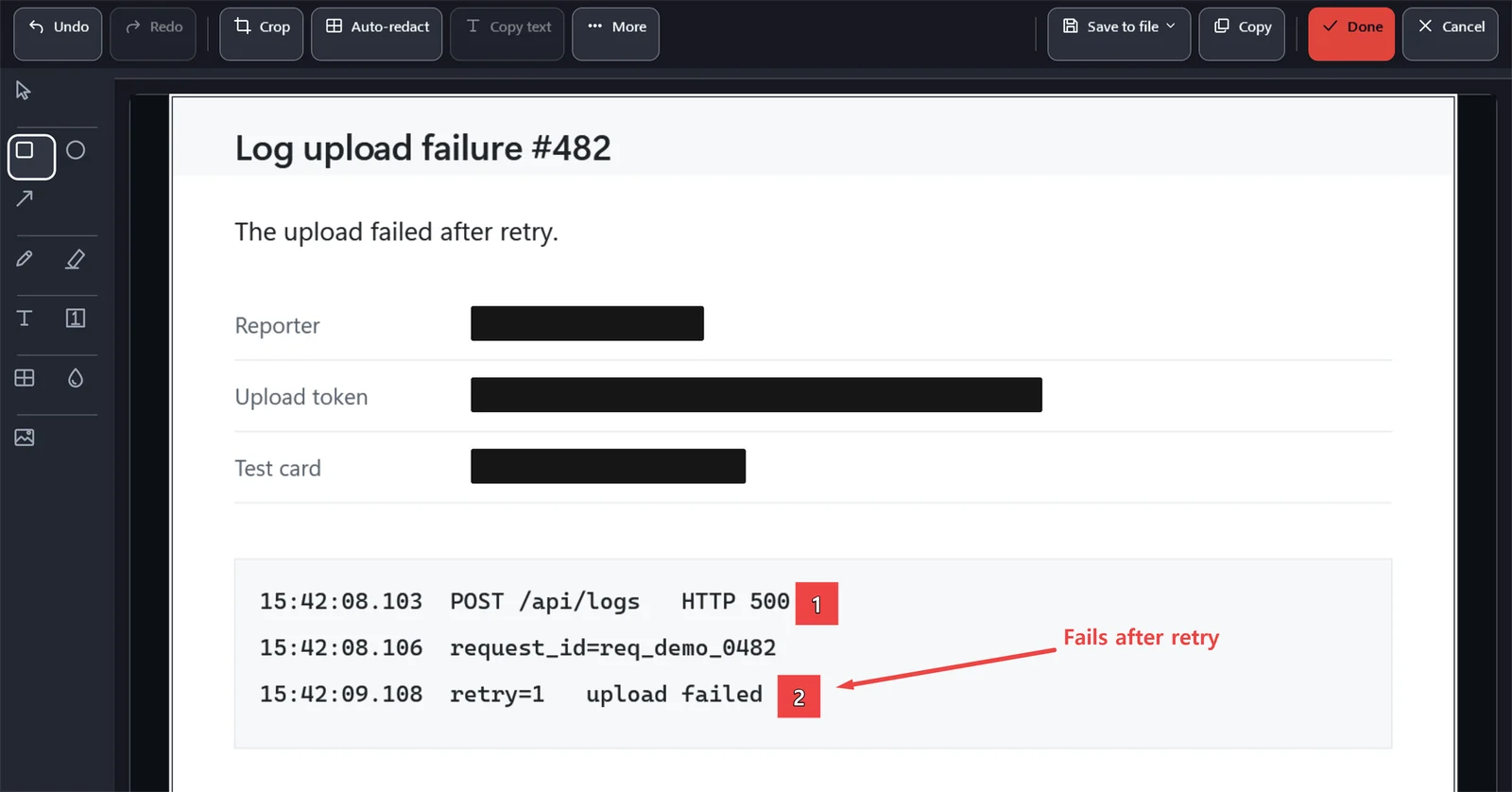
Task: Click the 'upload failed' log text
Action: 674,694
